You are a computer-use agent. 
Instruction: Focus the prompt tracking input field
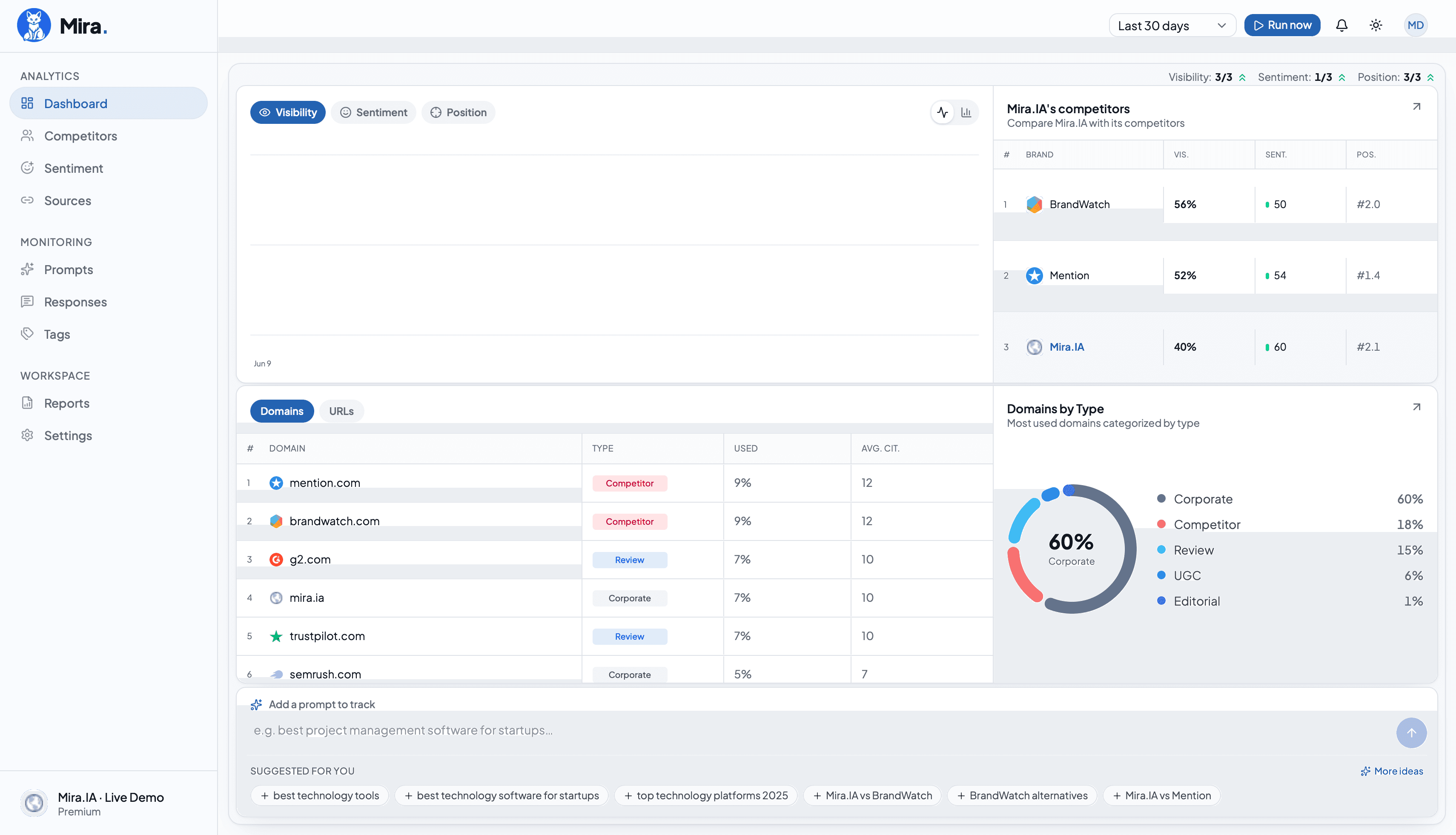pyautogui.click(x=817, y=731)
